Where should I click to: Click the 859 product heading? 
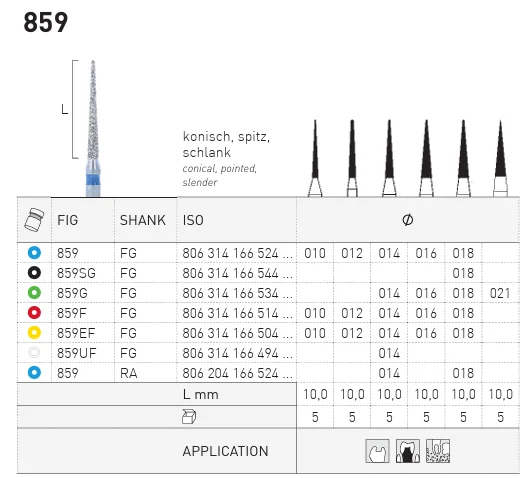46,22
